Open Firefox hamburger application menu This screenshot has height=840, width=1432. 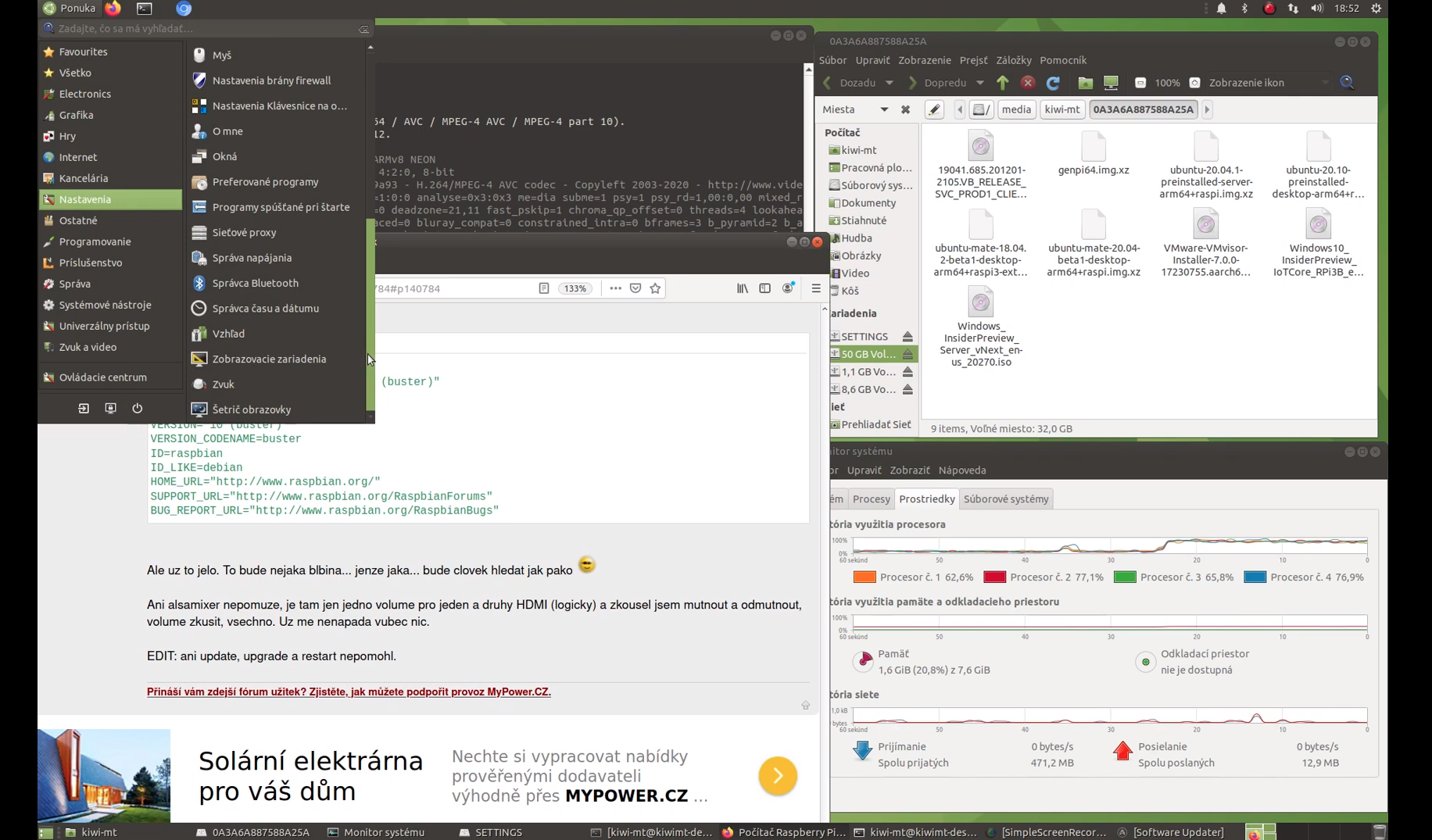coord(816,288)
